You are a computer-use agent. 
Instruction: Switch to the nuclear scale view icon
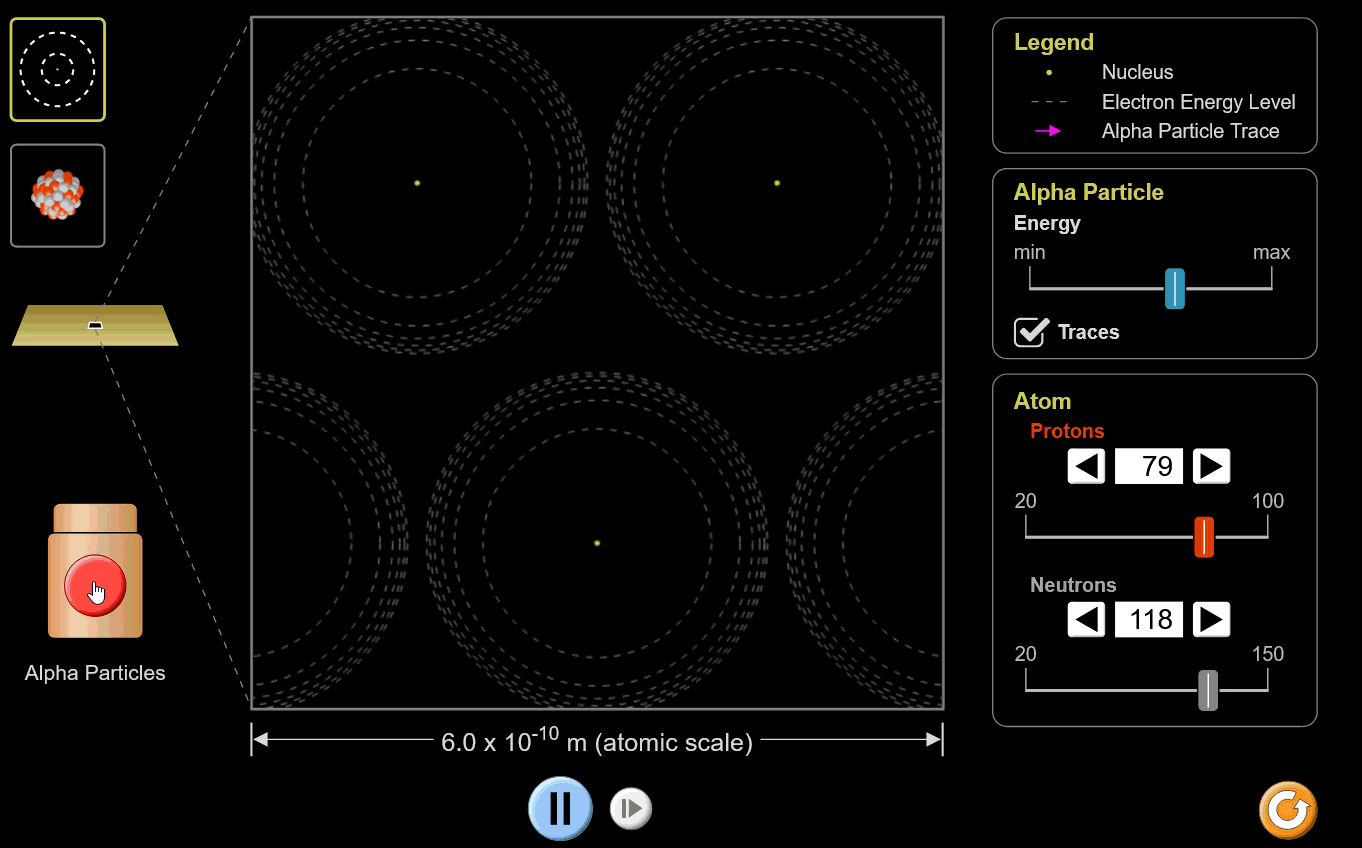pyautogui.click(x=58, y=196)
